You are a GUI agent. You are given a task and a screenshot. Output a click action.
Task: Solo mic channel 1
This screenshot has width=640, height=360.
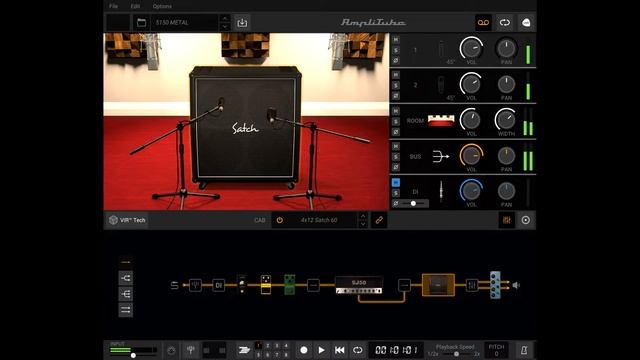pos(396,50)
